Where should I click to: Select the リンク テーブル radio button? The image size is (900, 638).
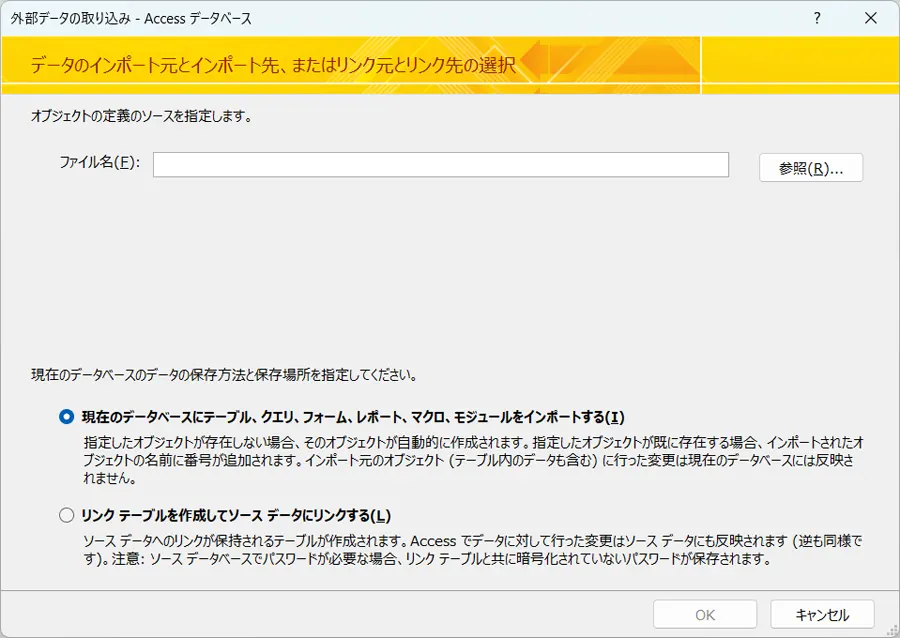[x=67, y=516]
